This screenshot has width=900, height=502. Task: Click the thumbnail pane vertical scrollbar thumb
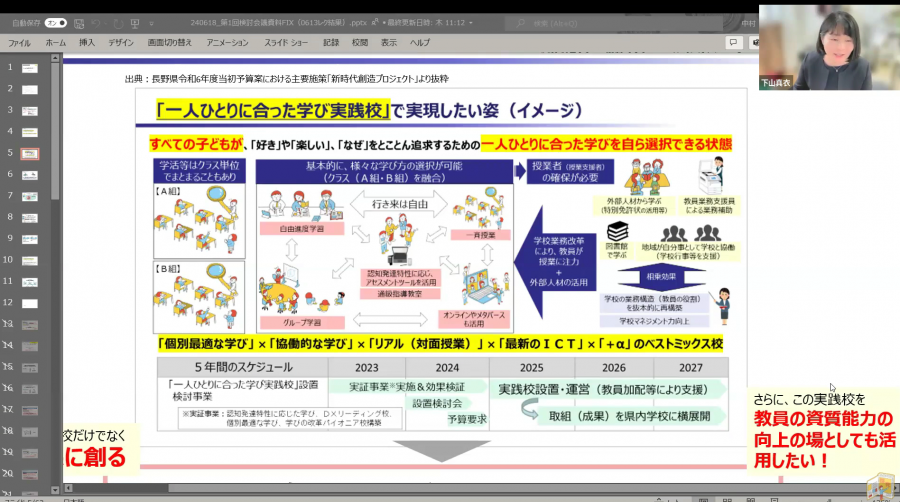coord(55,131)
